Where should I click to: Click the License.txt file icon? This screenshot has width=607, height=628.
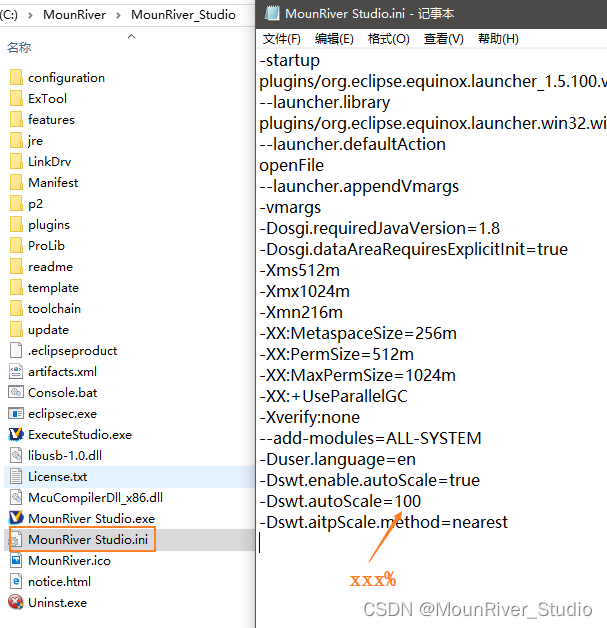click(x=16, y=476)
